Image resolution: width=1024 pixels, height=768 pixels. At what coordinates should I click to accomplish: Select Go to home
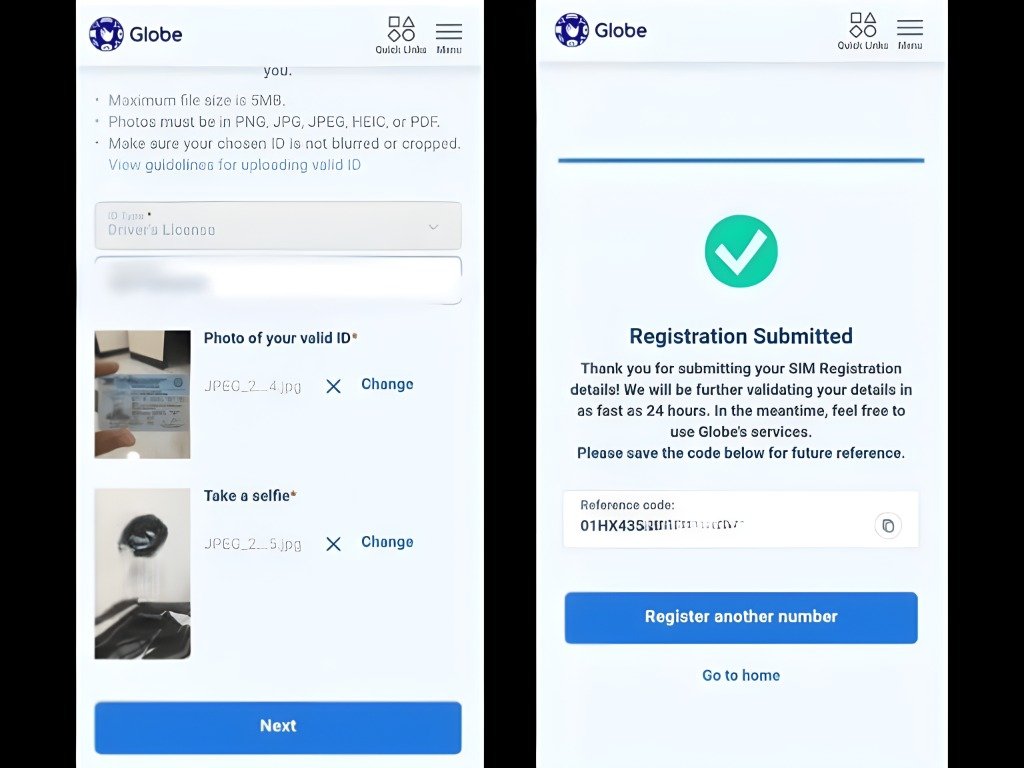(x=740, y=675)
